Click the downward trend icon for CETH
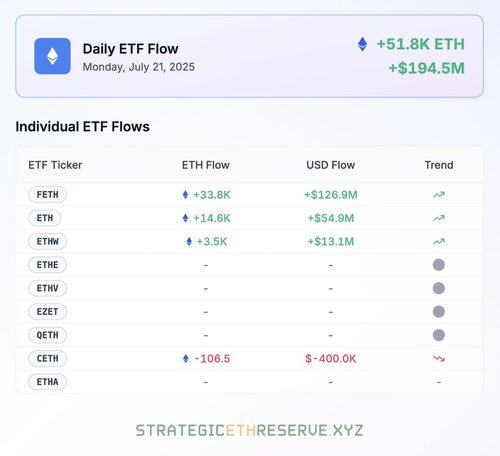 point(439,358)
